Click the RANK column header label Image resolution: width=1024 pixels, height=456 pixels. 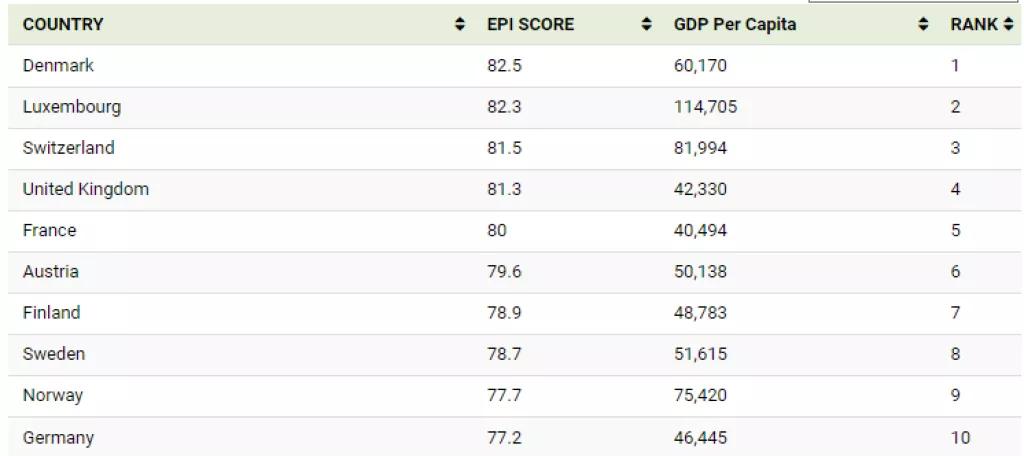pos(973,24)
